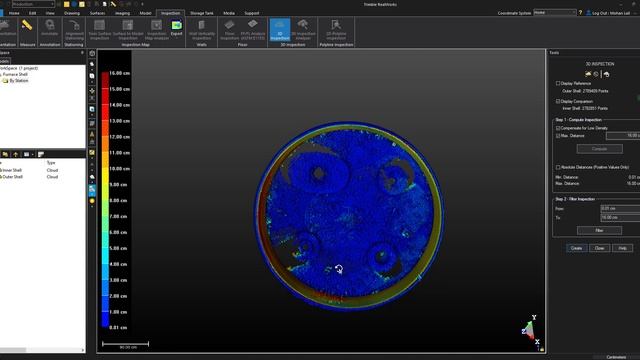The height and width of the screenshot is (360, 640).
Task: Open the Model ribbon tab
Action: (x=145, y=13)
